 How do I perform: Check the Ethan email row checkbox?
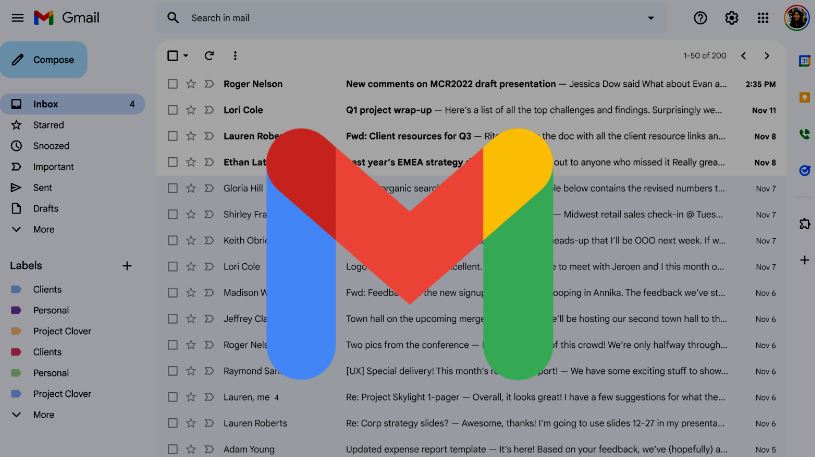[173, 162]
